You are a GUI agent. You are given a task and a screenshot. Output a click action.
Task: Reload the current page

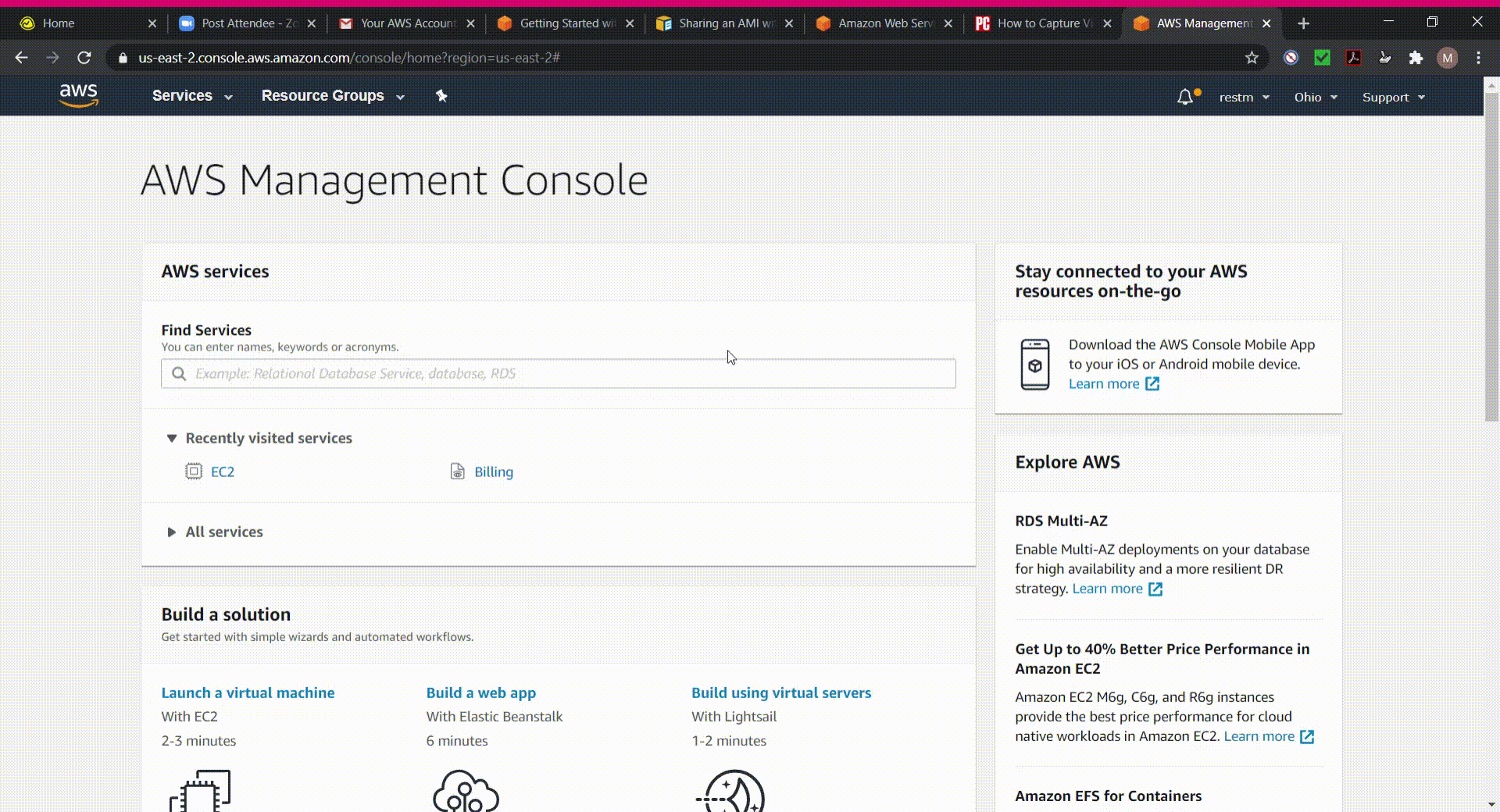tap(84, 58)
